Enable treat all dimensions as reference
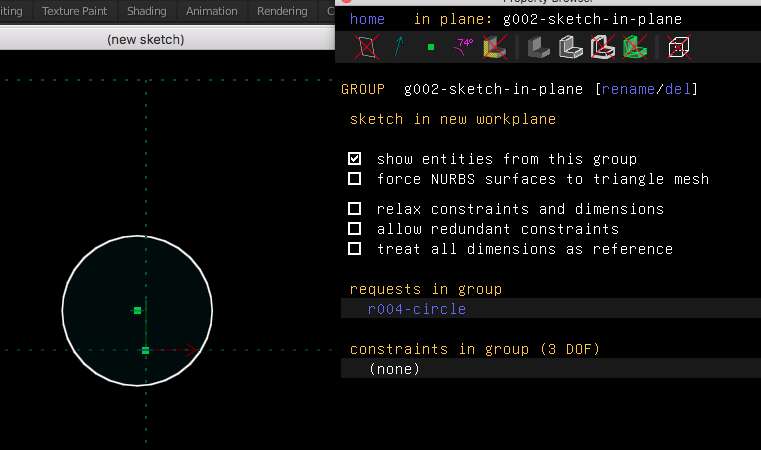761x450 pixels. point(354,249)
